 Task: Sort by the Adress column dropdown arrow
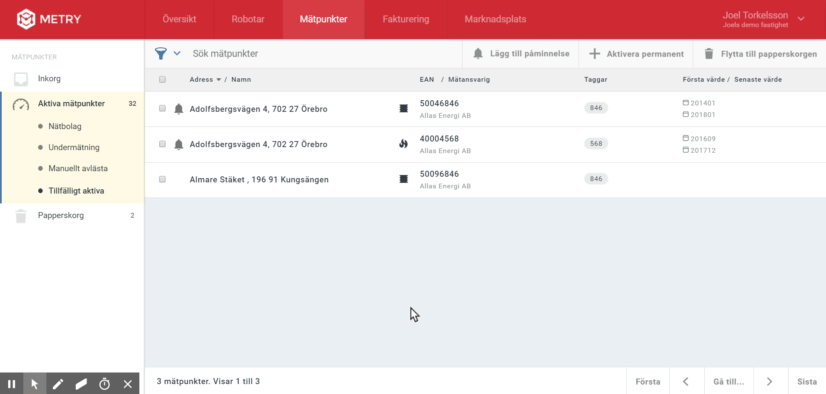click(219, 80)
